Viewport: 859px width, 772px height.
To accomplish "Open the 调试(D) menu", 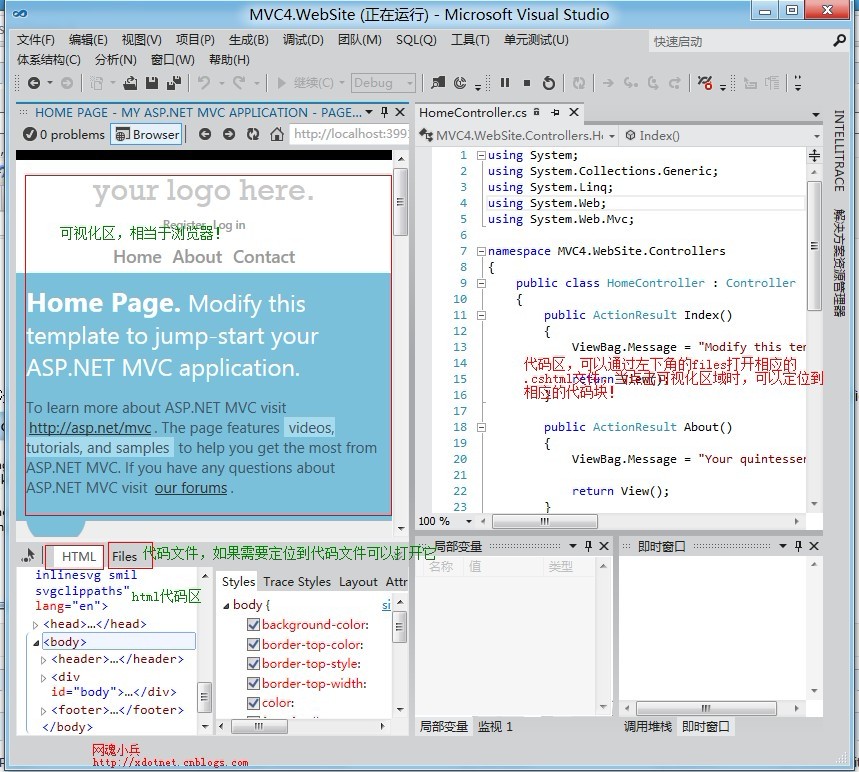I will click(x=303, y=40).
